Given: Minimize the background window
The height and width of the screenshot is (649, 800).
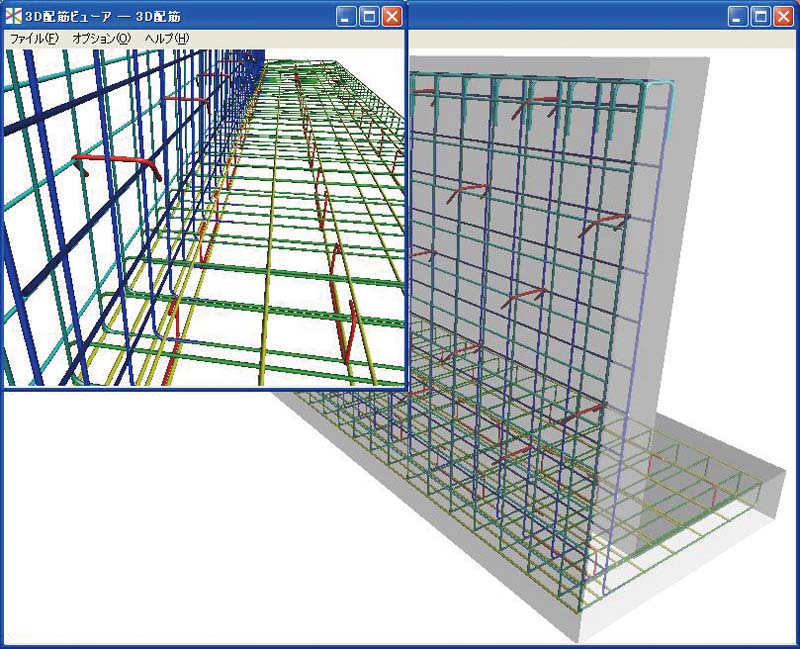Looking at the screenshot, I should pyautogui.click(x=737, y=17).
